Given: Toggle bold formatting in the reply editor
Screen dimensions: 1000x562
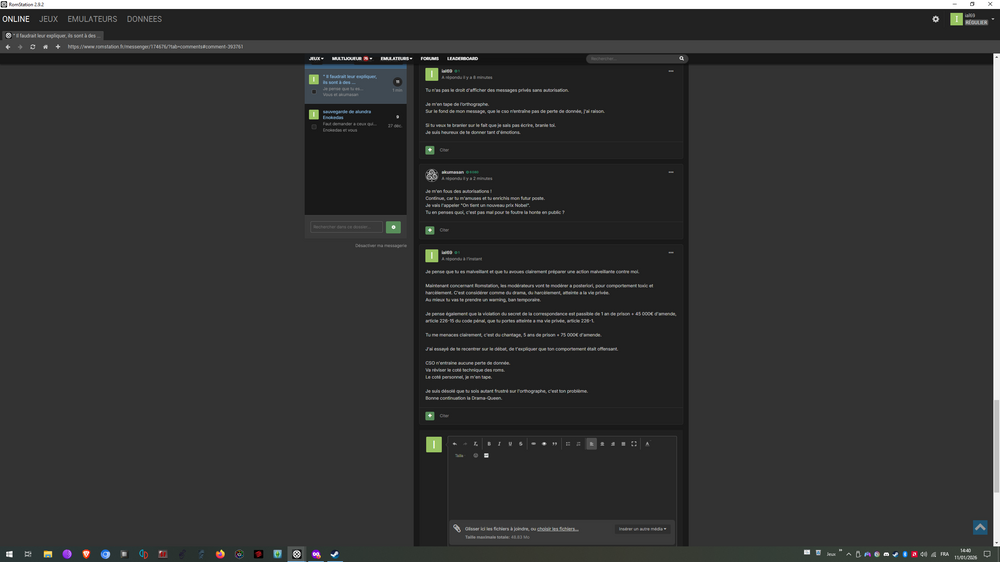Looking at the screenshot, I should (x=489, y=444).
